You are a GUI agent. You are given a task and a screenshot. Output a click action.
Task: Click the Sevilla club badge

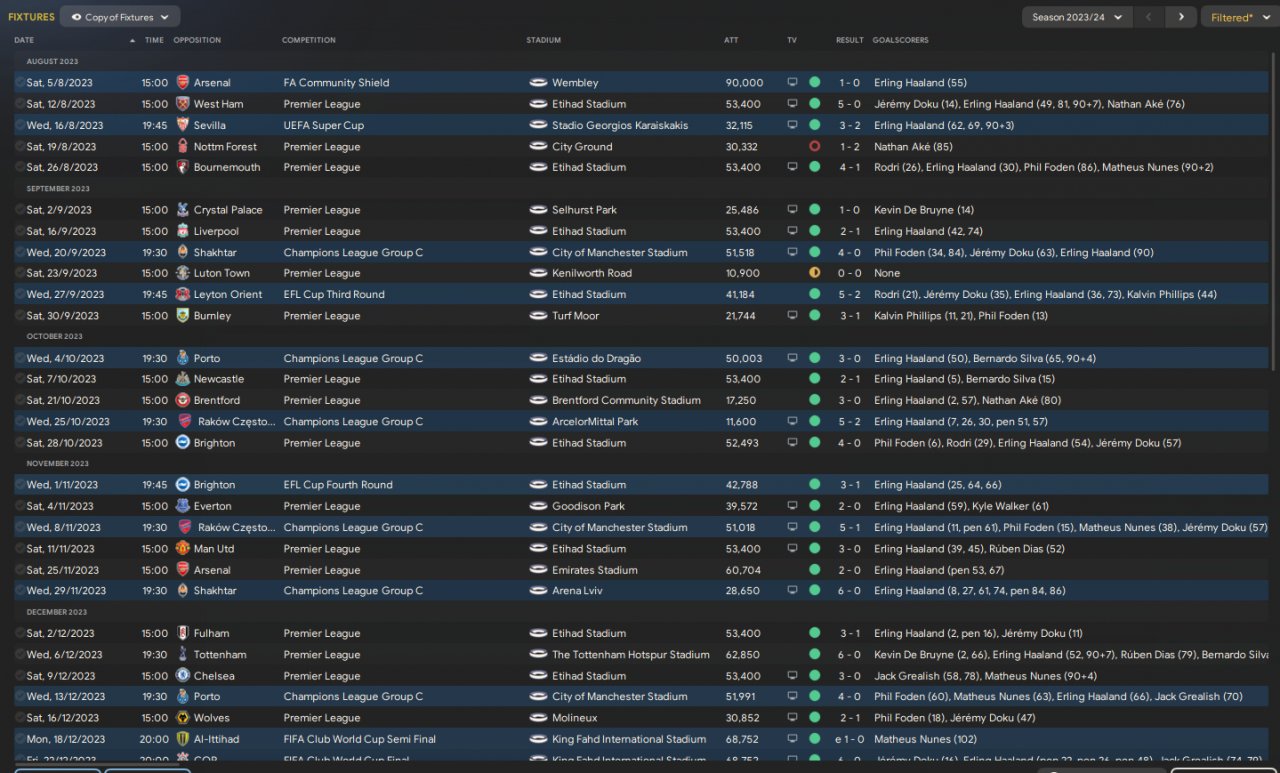pyautogui.click(x=183, y=125)
